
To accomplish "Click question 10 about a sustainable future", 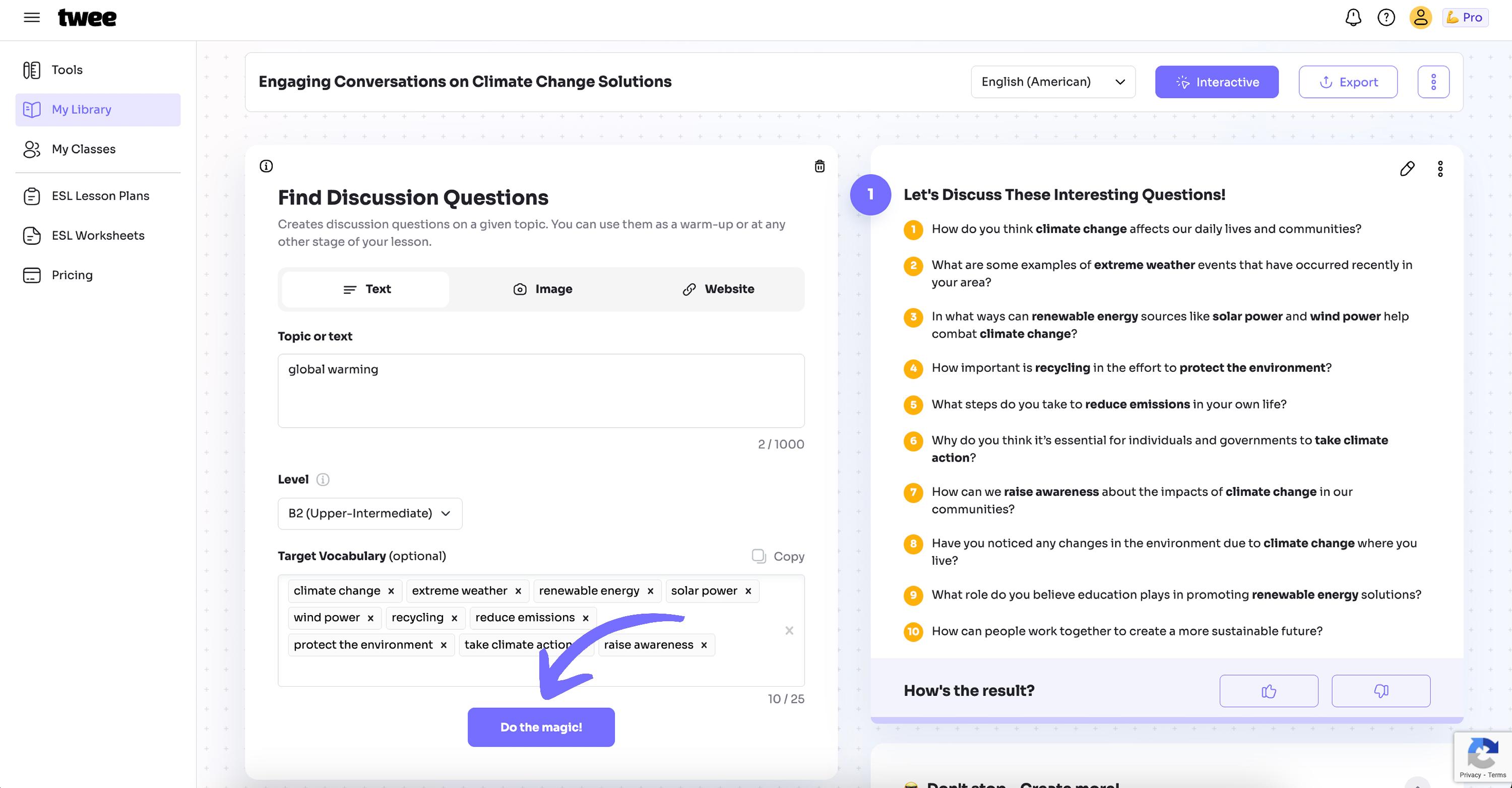I will [1127, 631].
